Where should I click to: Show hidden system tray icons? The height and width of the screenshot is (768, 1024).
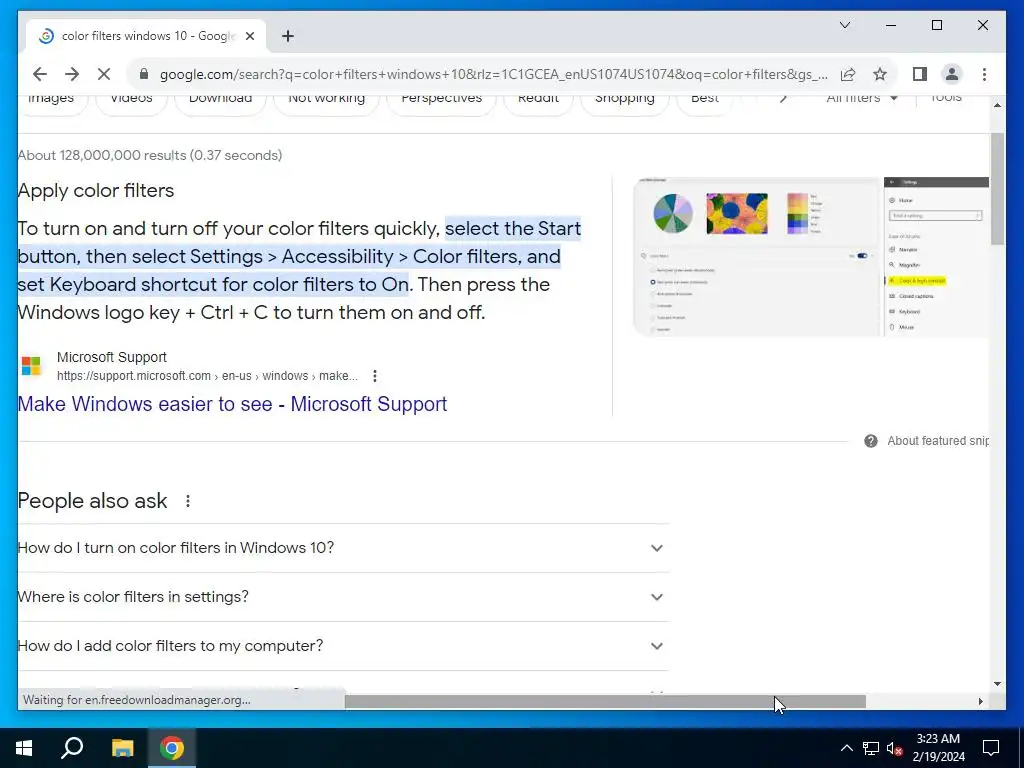pos(846,748)
